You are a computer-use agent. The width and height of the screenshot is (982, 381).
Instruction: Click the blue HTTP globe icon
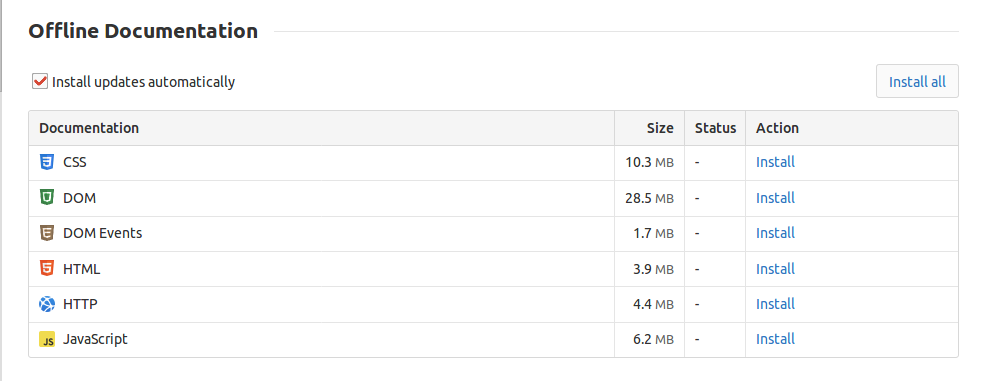tap(47, 304)
